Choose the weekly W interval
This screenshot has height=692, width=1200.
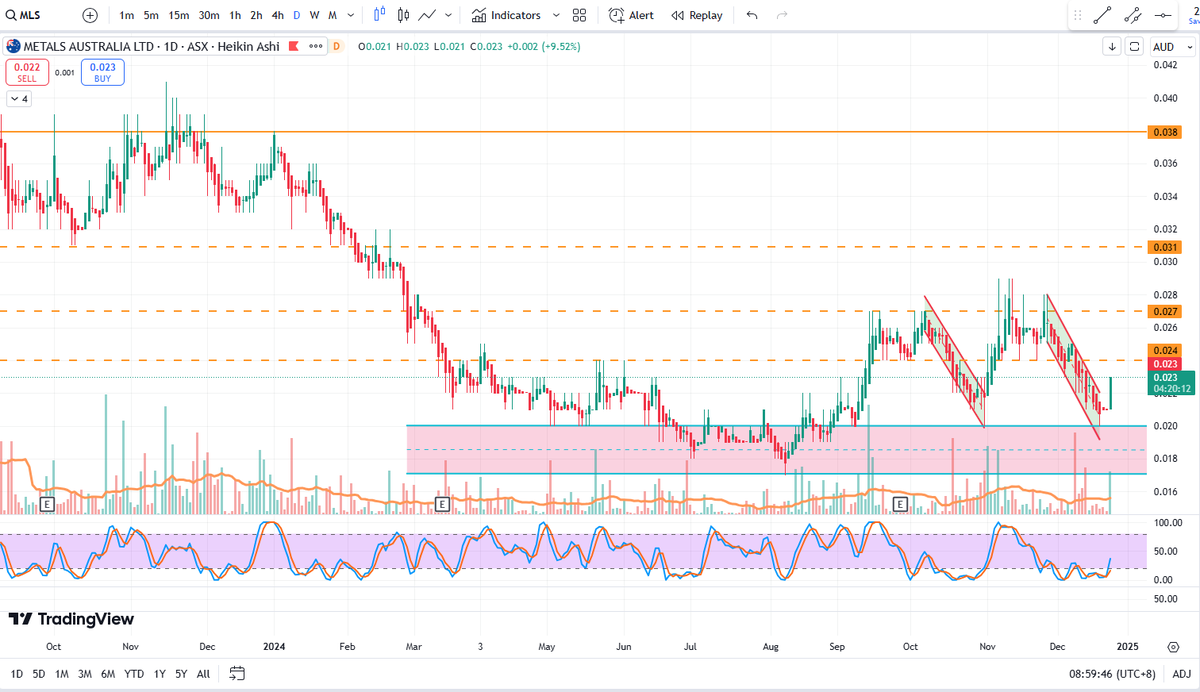pos(314,15)
